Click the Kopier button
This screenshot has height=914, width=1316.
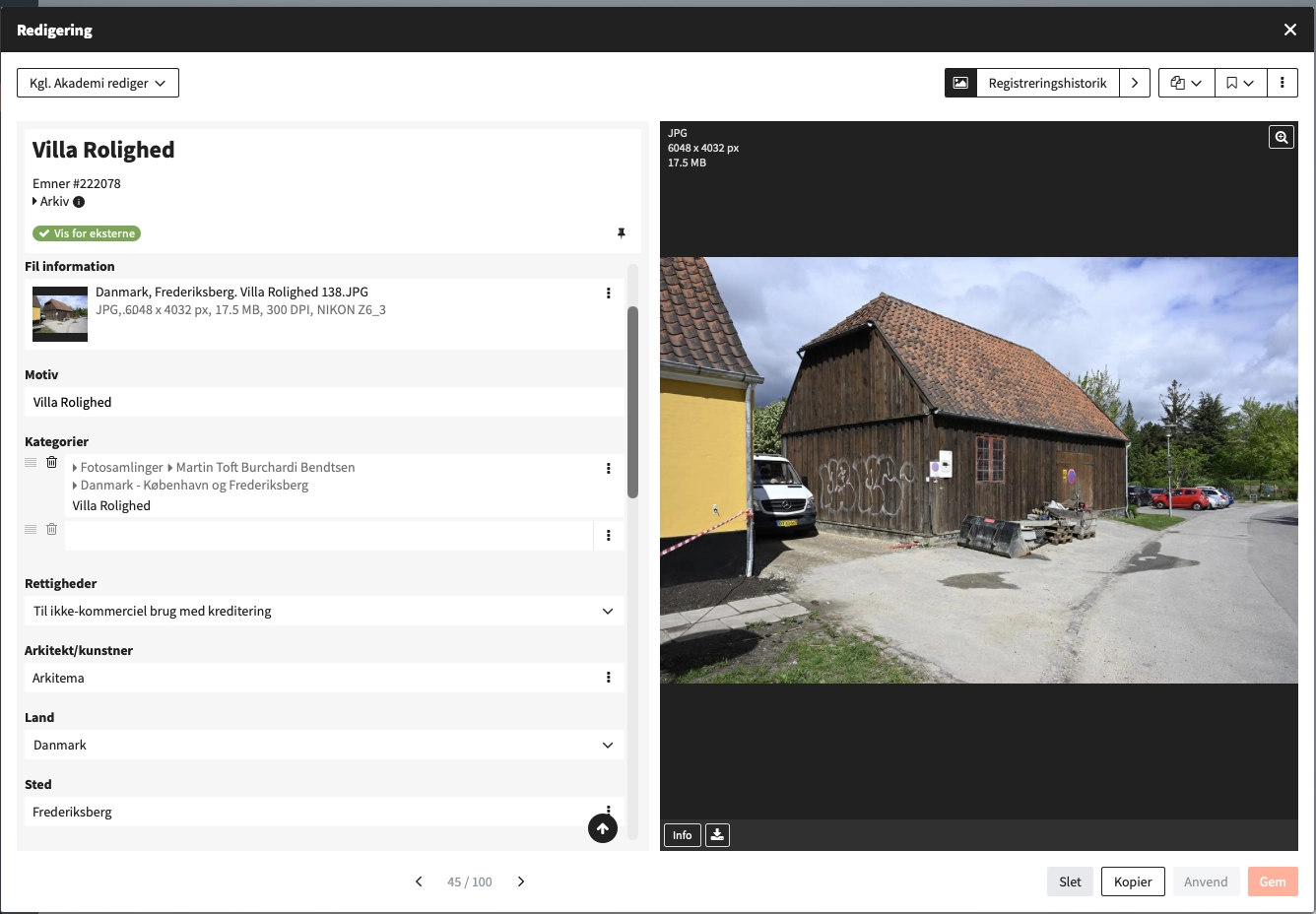[x=1133, y=881]
